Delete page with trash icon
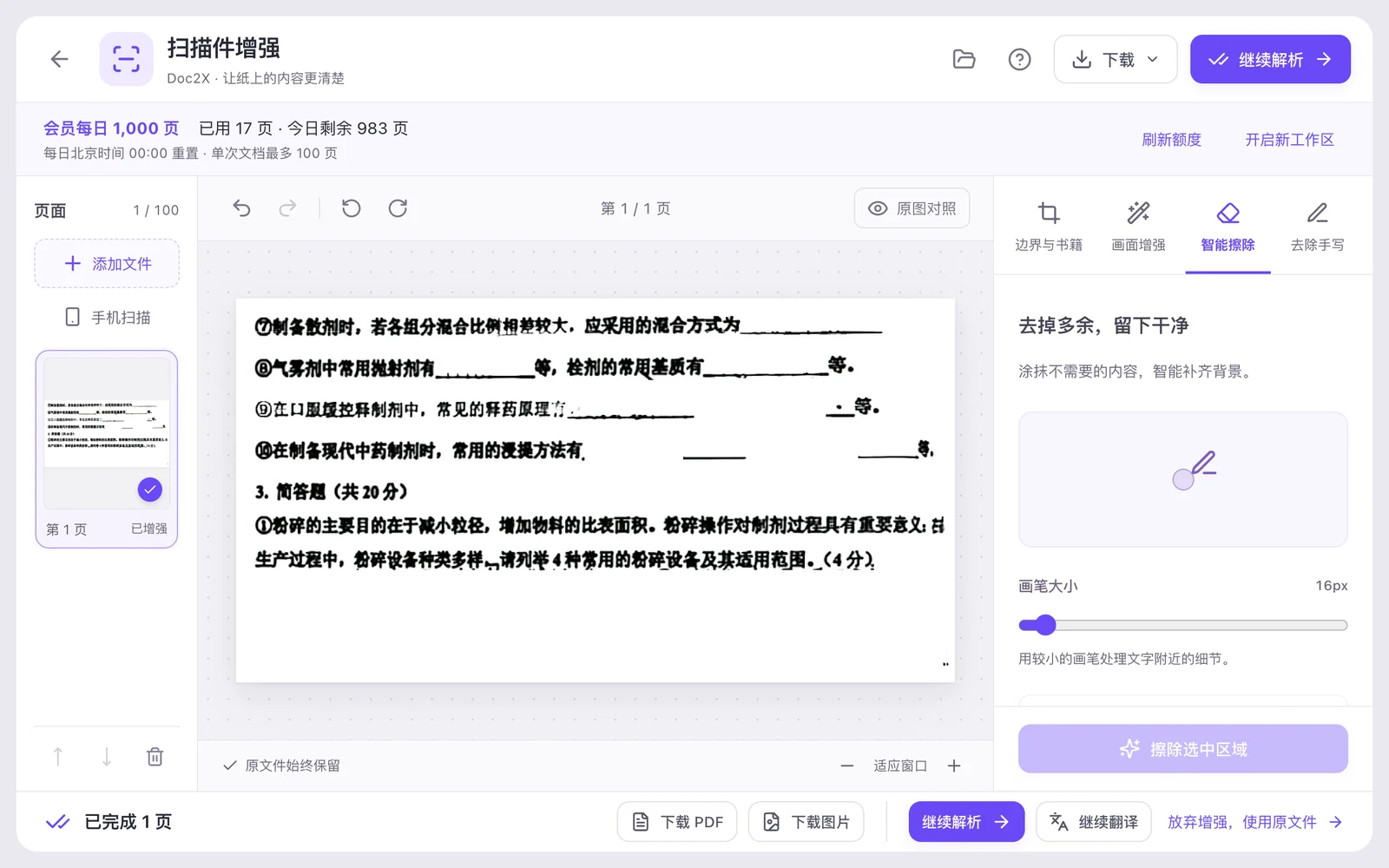Viewport: 1389px width, 868px height. pyautogui.click(x=155, y=757)
